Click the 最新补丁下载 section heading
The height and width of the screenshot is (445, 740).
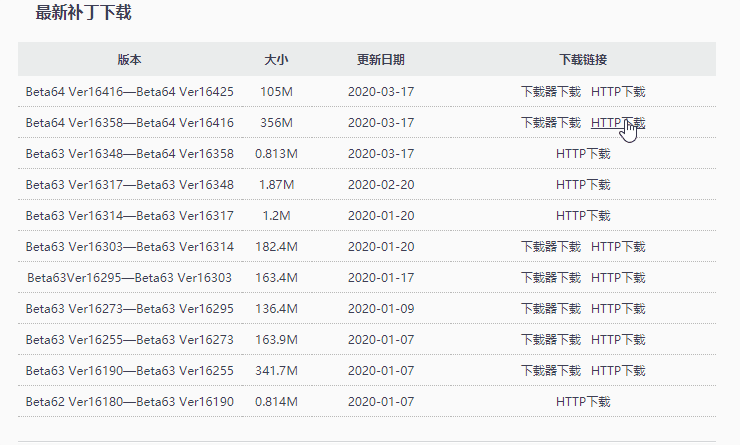click(x=83, y=13)
